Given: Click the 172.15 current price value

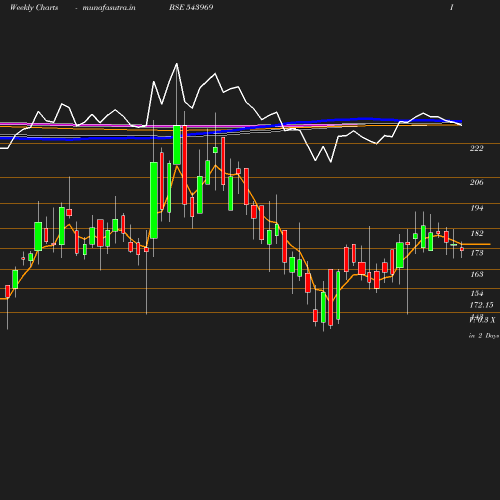Looking at the screenshot, I should coord(481,305).
